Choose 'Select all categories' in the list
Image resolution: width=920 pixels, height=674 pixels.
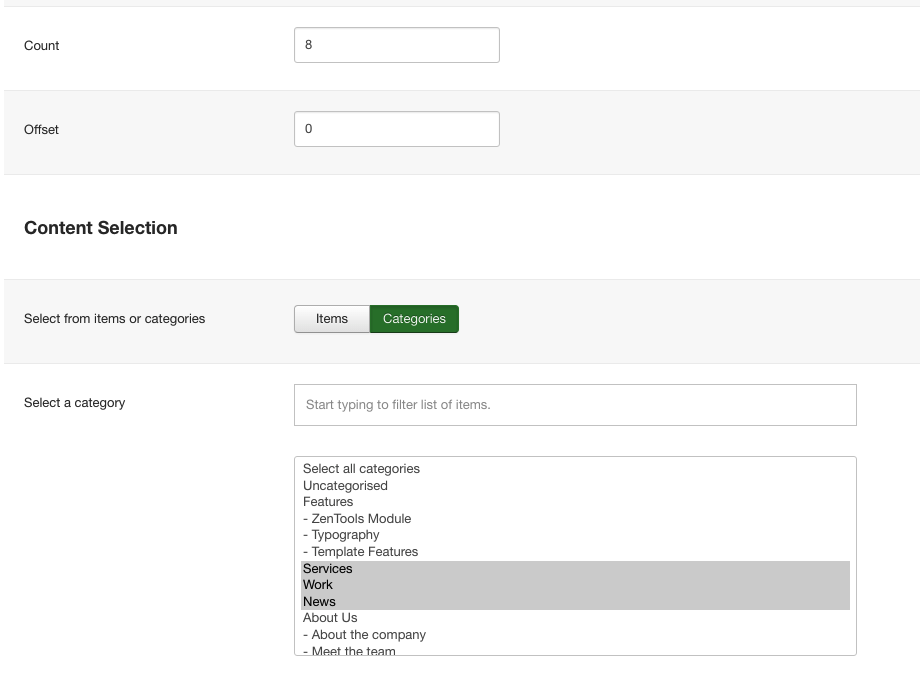click(575, 469)
